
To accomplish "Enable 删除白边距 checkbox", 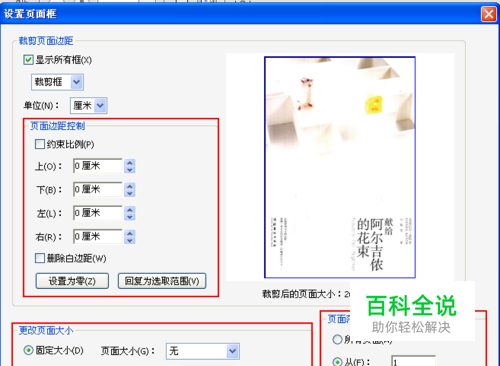I will click(x=40, y=258).
